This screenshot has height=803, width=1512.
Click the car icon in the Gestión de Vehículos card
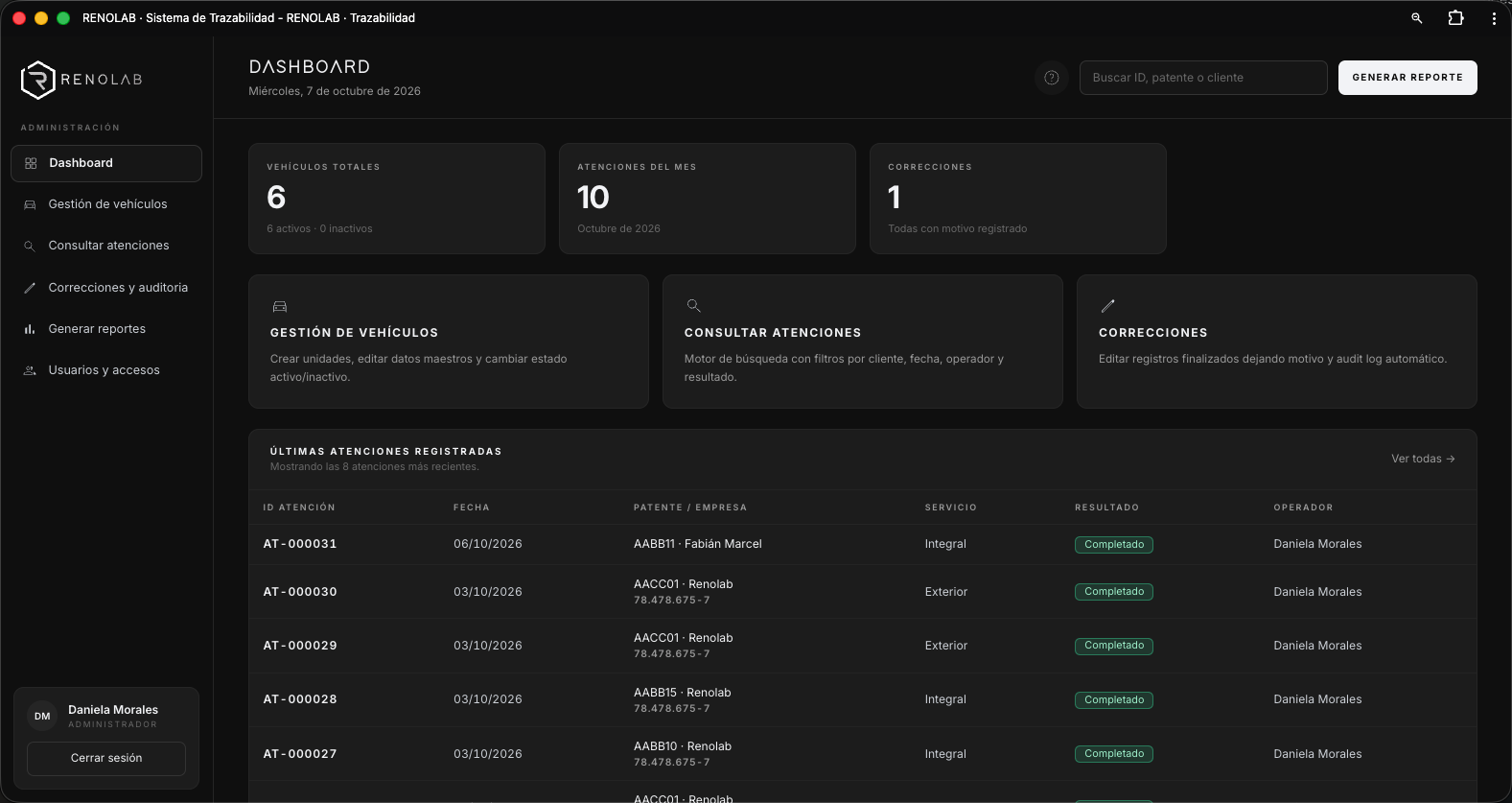click(280, 307)
